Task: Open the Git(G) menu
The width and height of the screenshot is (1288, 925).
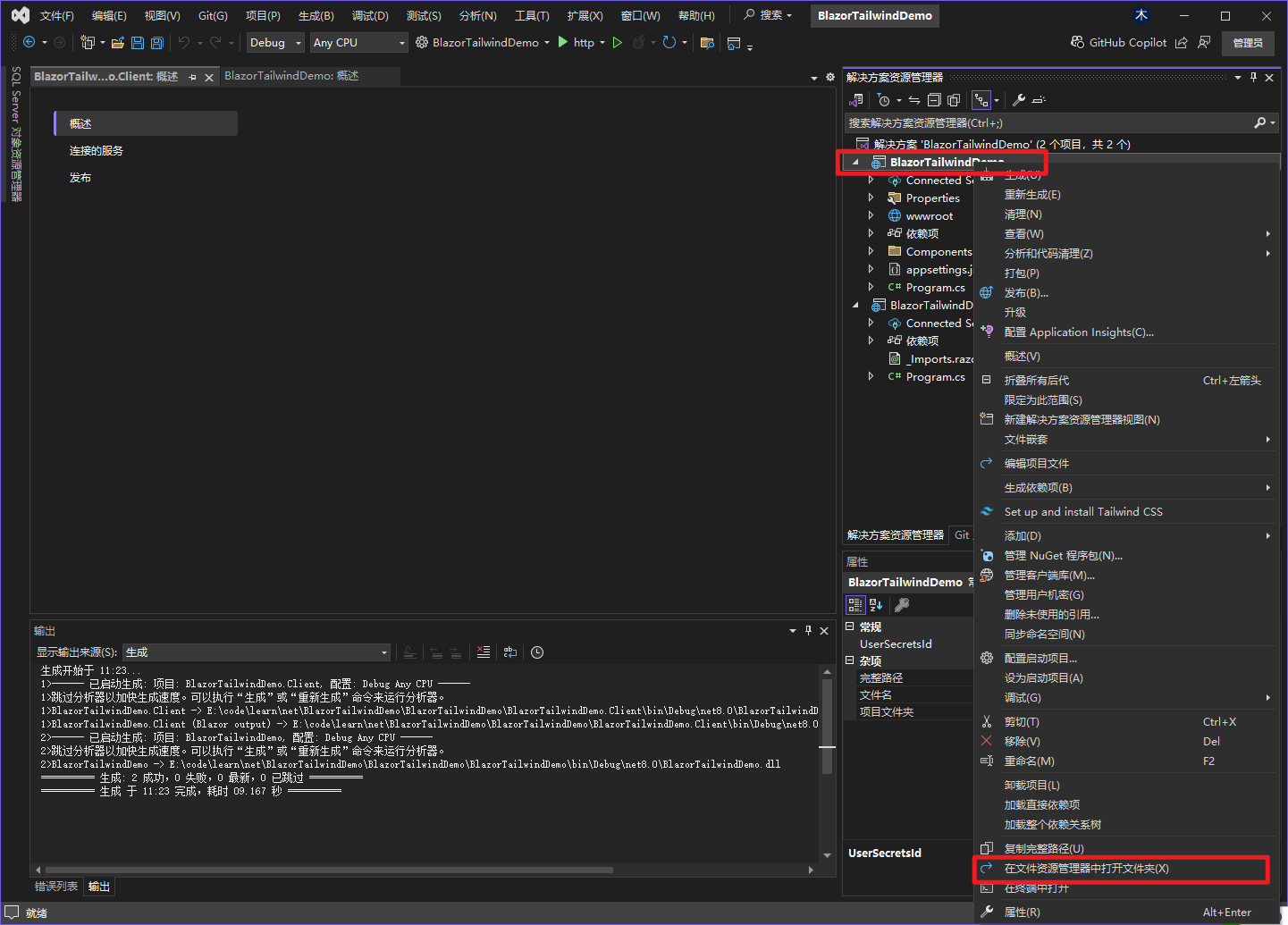Action: [x=213, y=16]
